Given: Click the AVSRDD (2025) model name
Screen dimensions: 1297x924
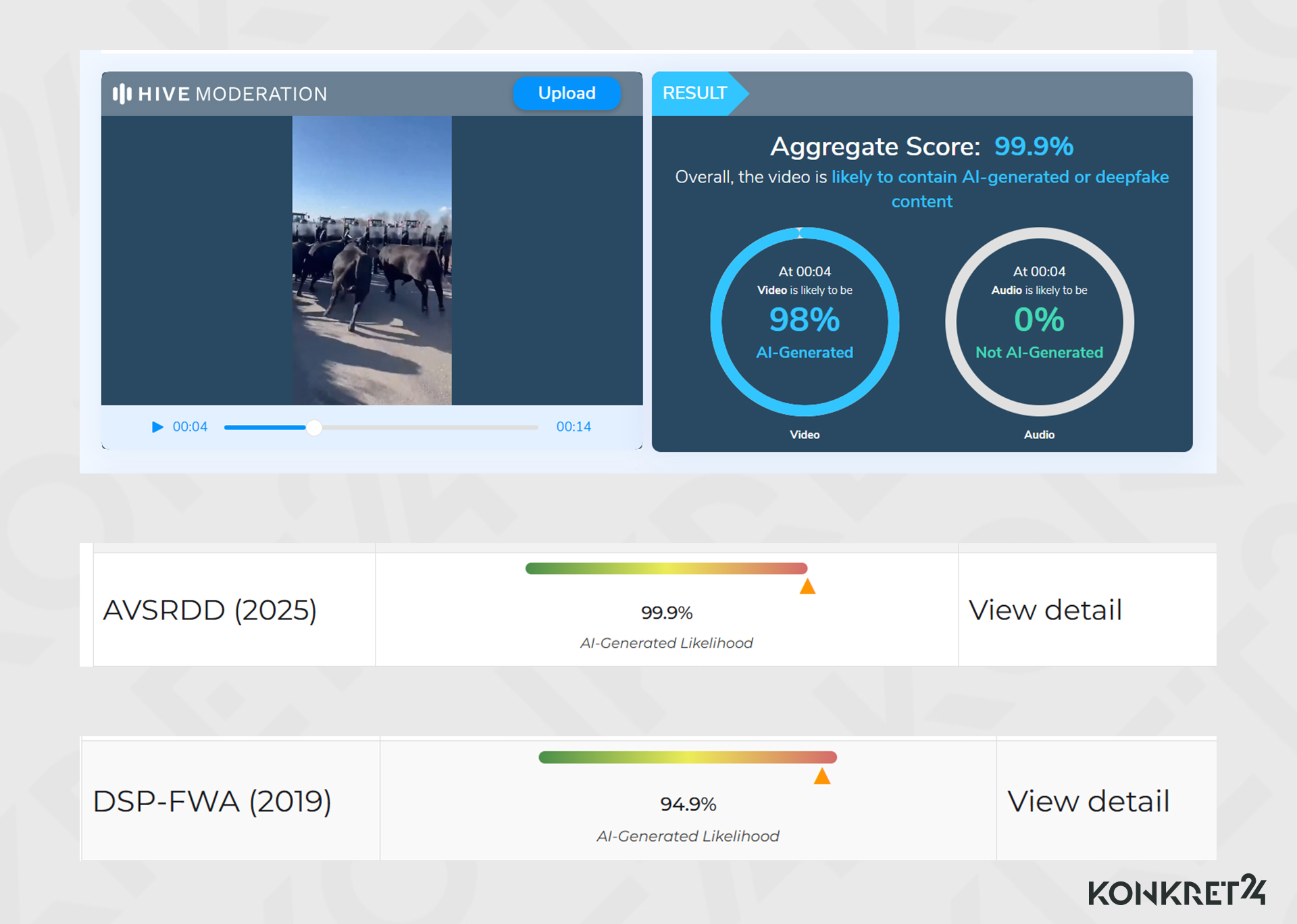Looking at the screenshot, I should pos(209,610).
